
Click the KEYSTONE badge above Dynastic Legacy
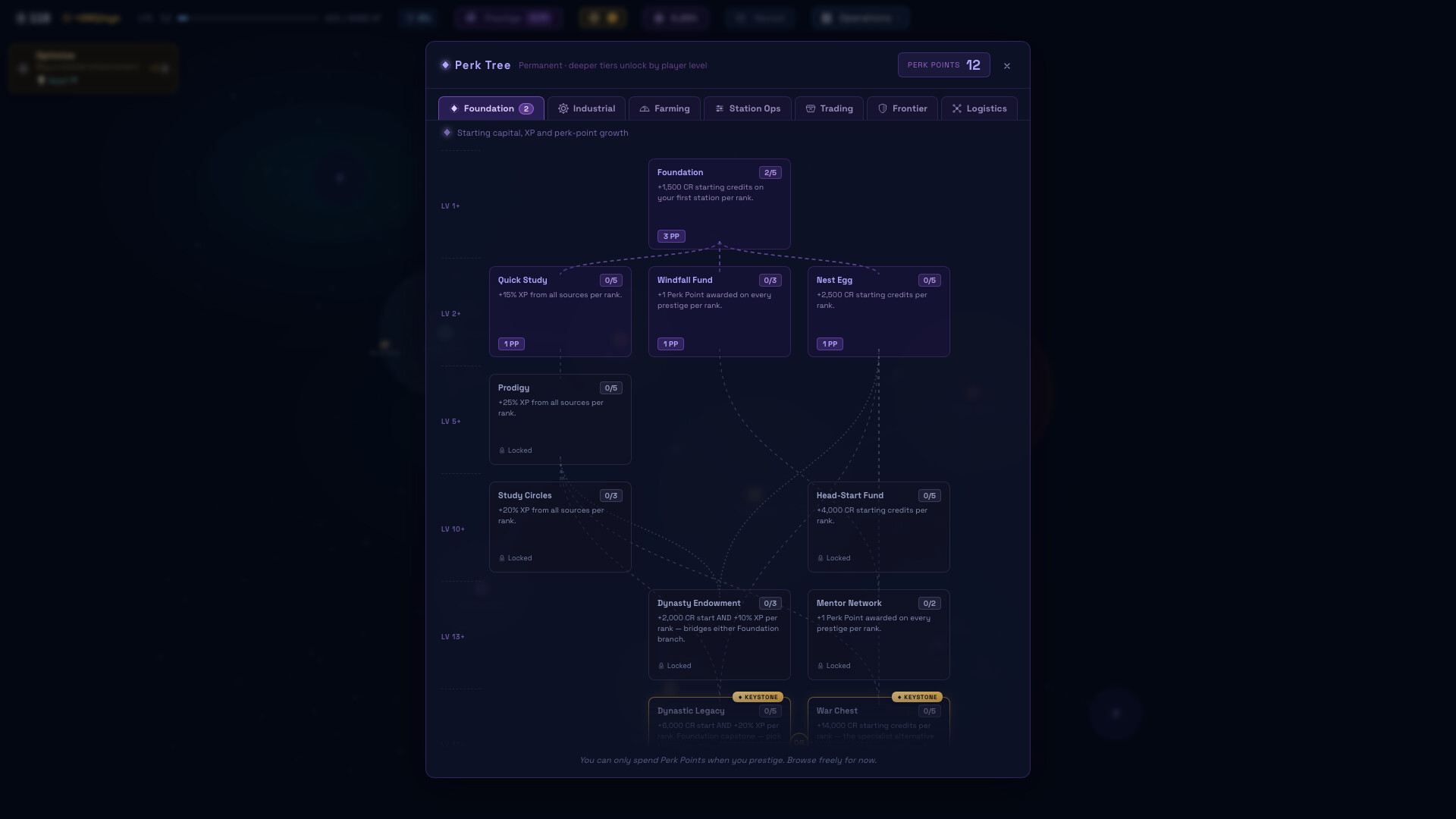tap(758, 697)
